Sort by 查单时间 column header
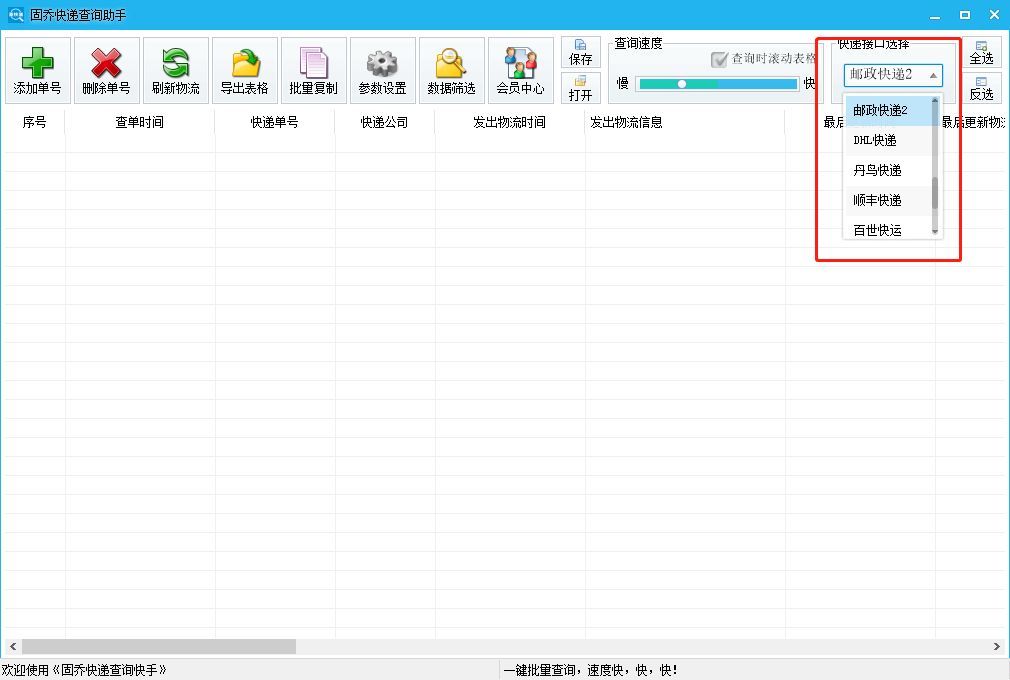Screen dimensions: 1010x680 click(140, 122)
